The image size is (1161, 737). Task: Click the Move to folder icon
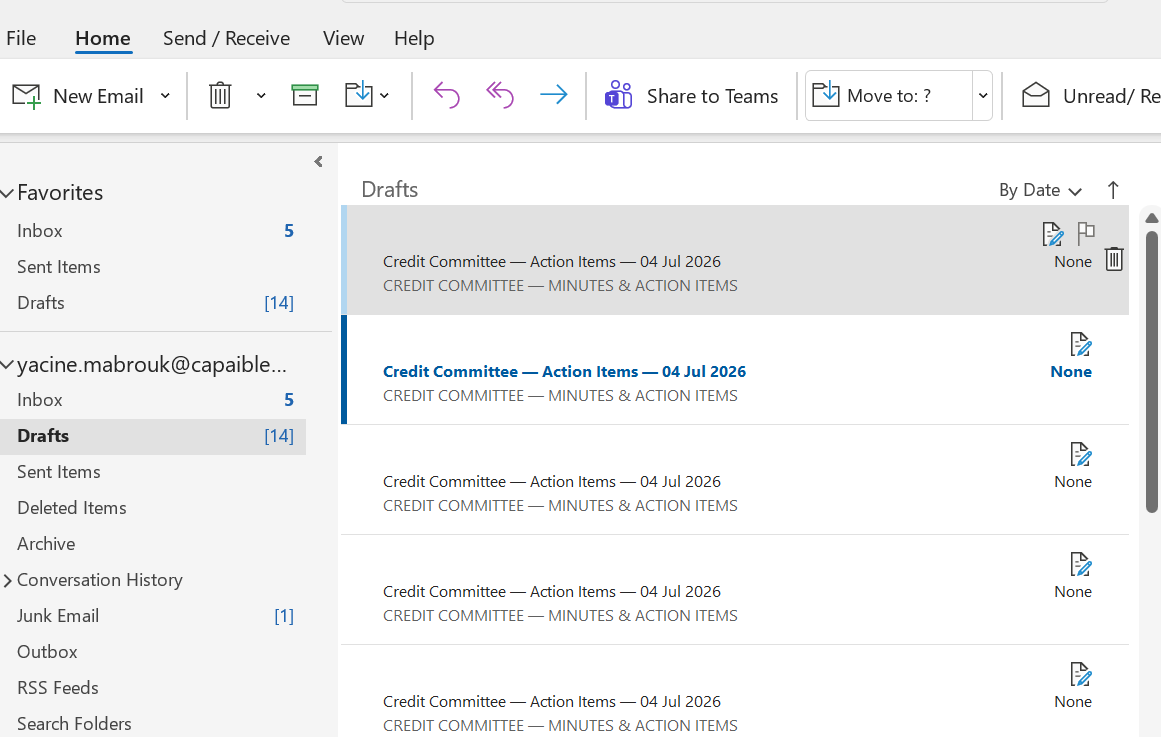click(359, 95)
